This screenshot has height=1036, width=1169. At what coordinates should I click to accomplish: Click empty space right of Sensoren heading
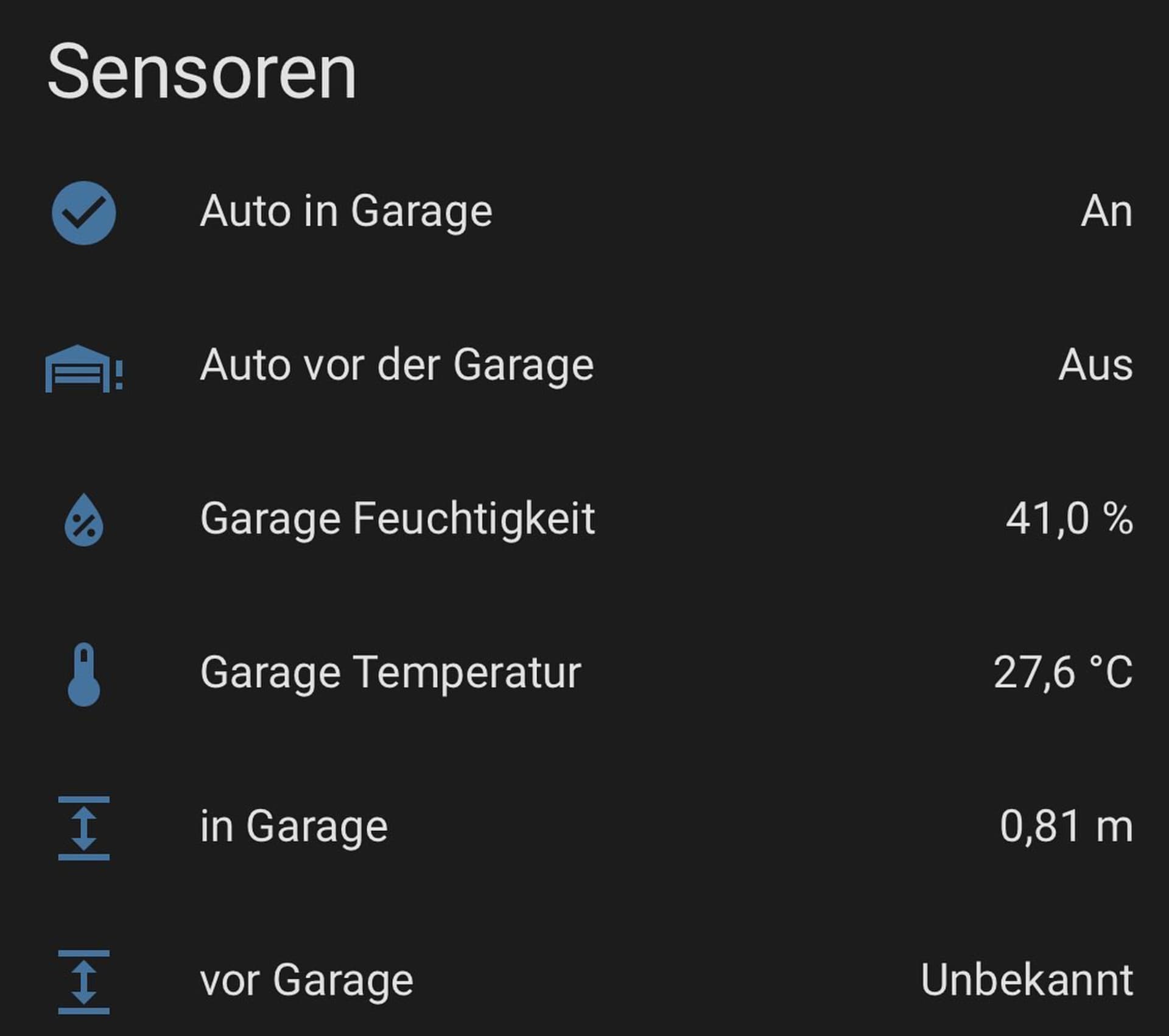(761, 72)
